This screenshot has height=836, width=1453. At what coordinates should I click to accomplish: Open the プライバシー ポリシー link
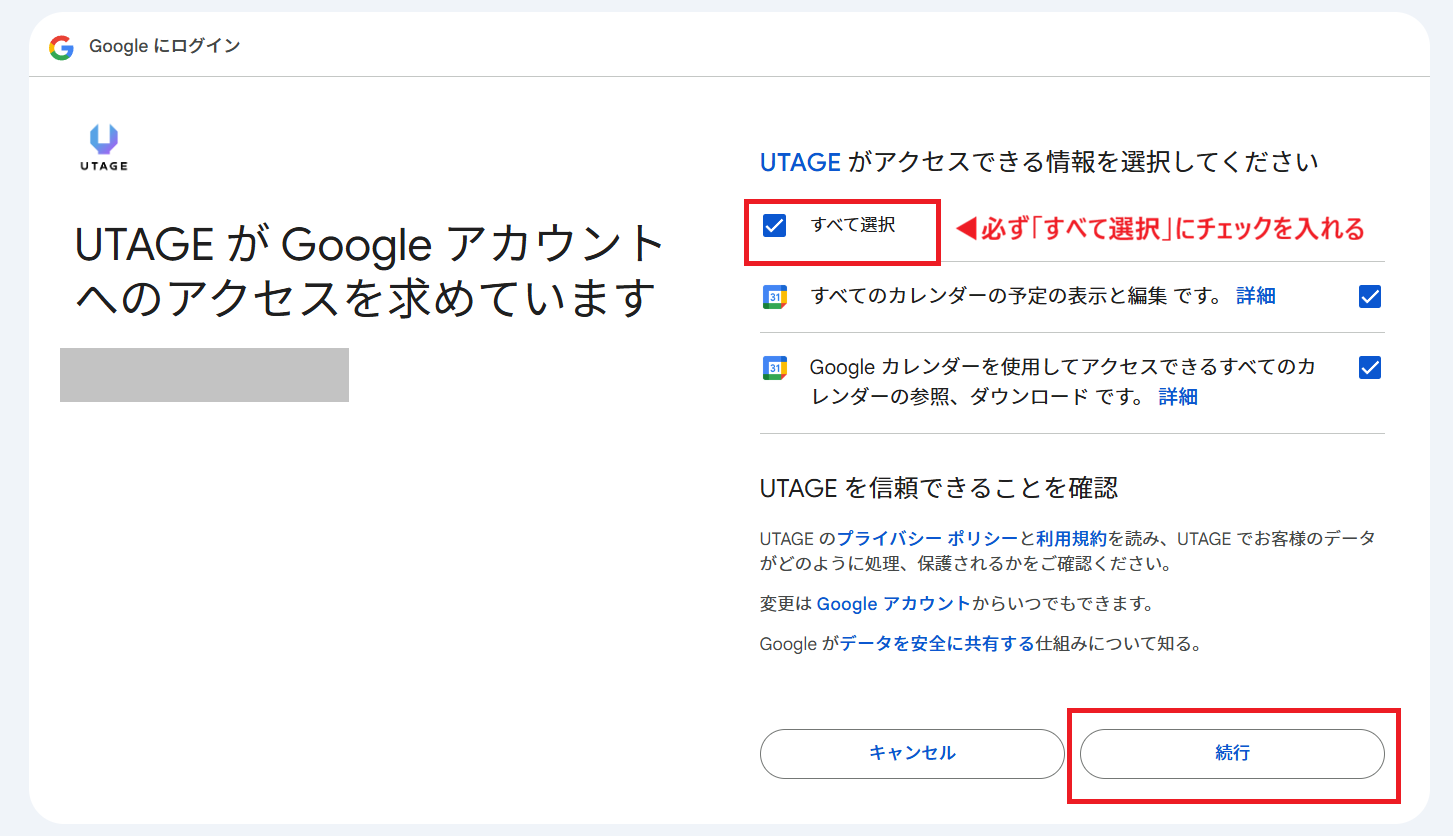tap(927, 539)
